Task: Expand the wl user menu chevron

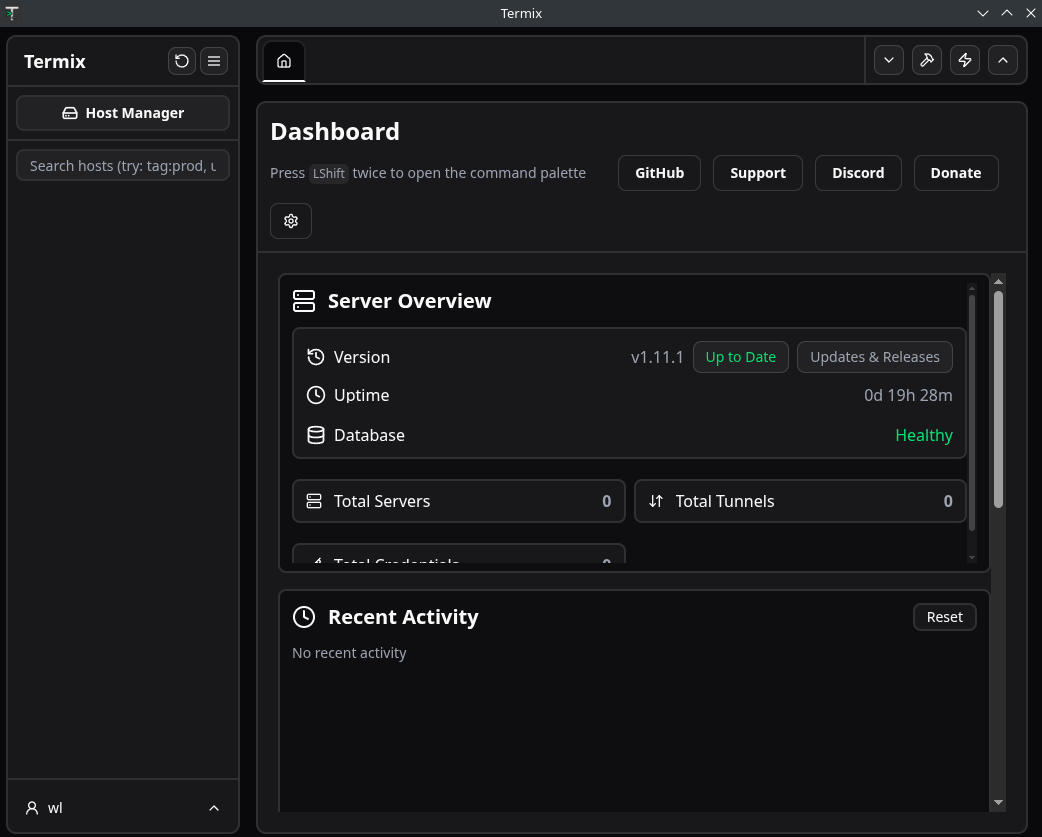Action: 214,808
